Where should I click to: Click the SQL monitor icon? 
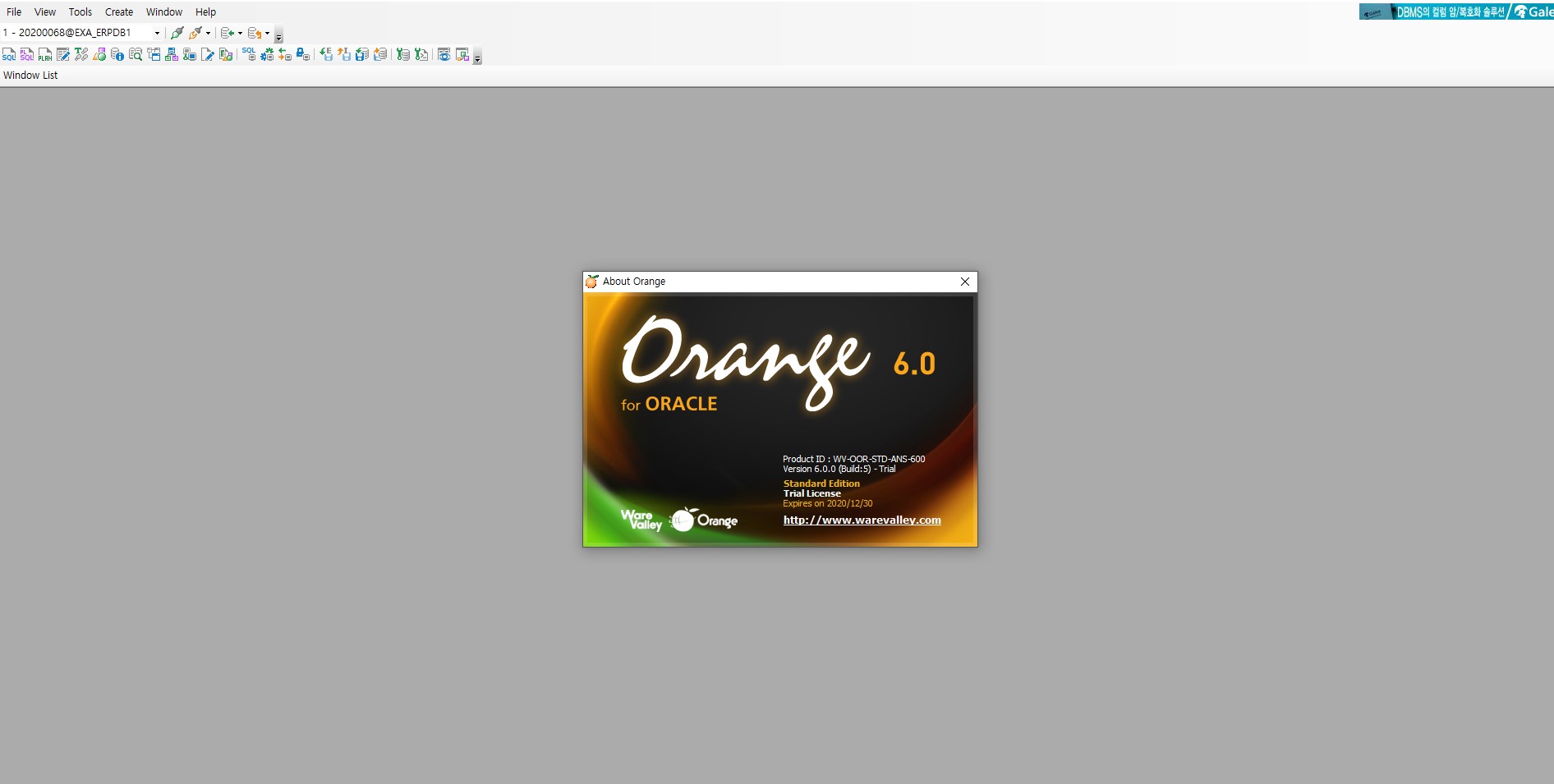click(249, 54)
